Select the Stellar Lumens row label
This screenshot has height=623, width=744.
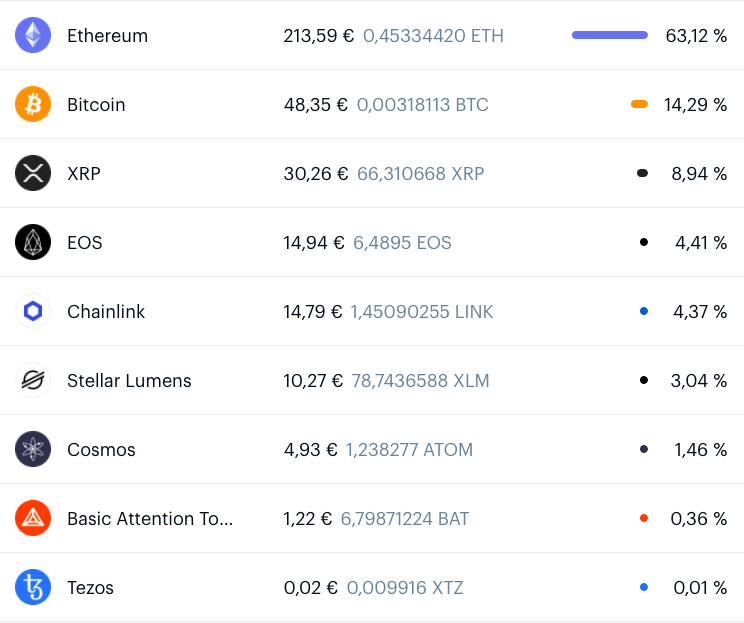(129, 381)
